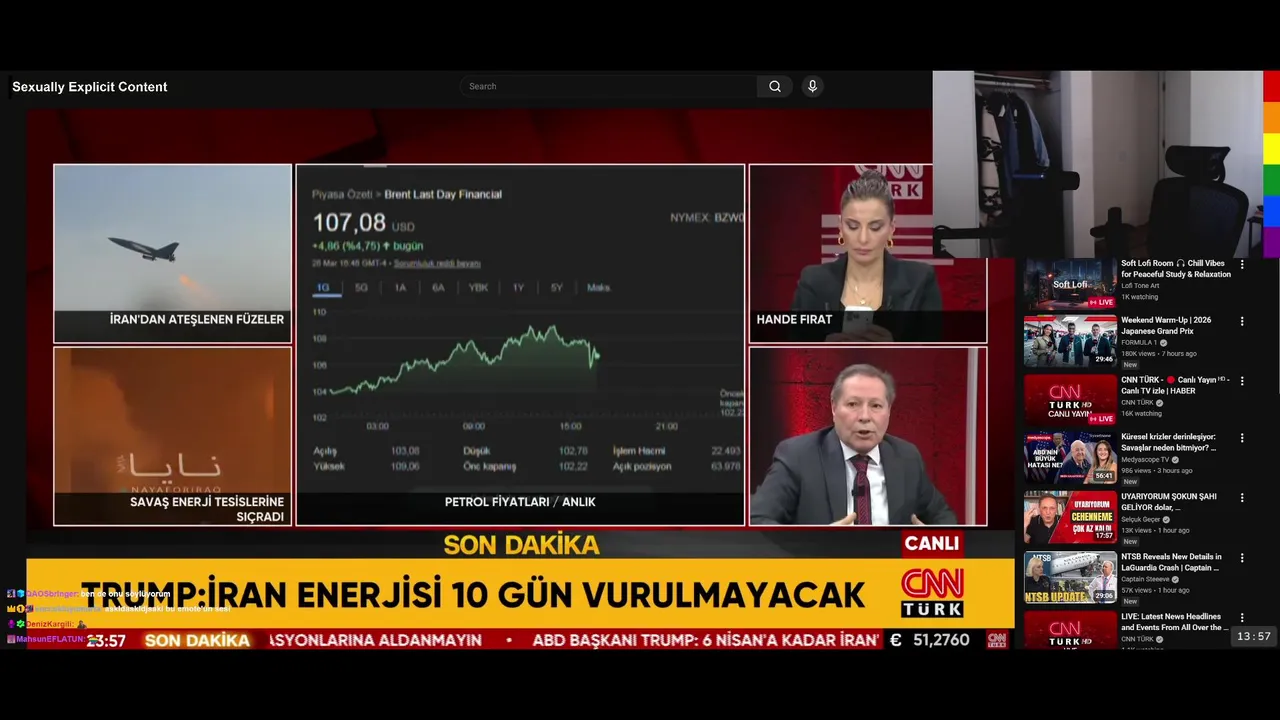The height and width of the screenshot is (720, 1280).
Task: Open three-dot menu for NTSB Reveals video
Action: click(1242, 557)
